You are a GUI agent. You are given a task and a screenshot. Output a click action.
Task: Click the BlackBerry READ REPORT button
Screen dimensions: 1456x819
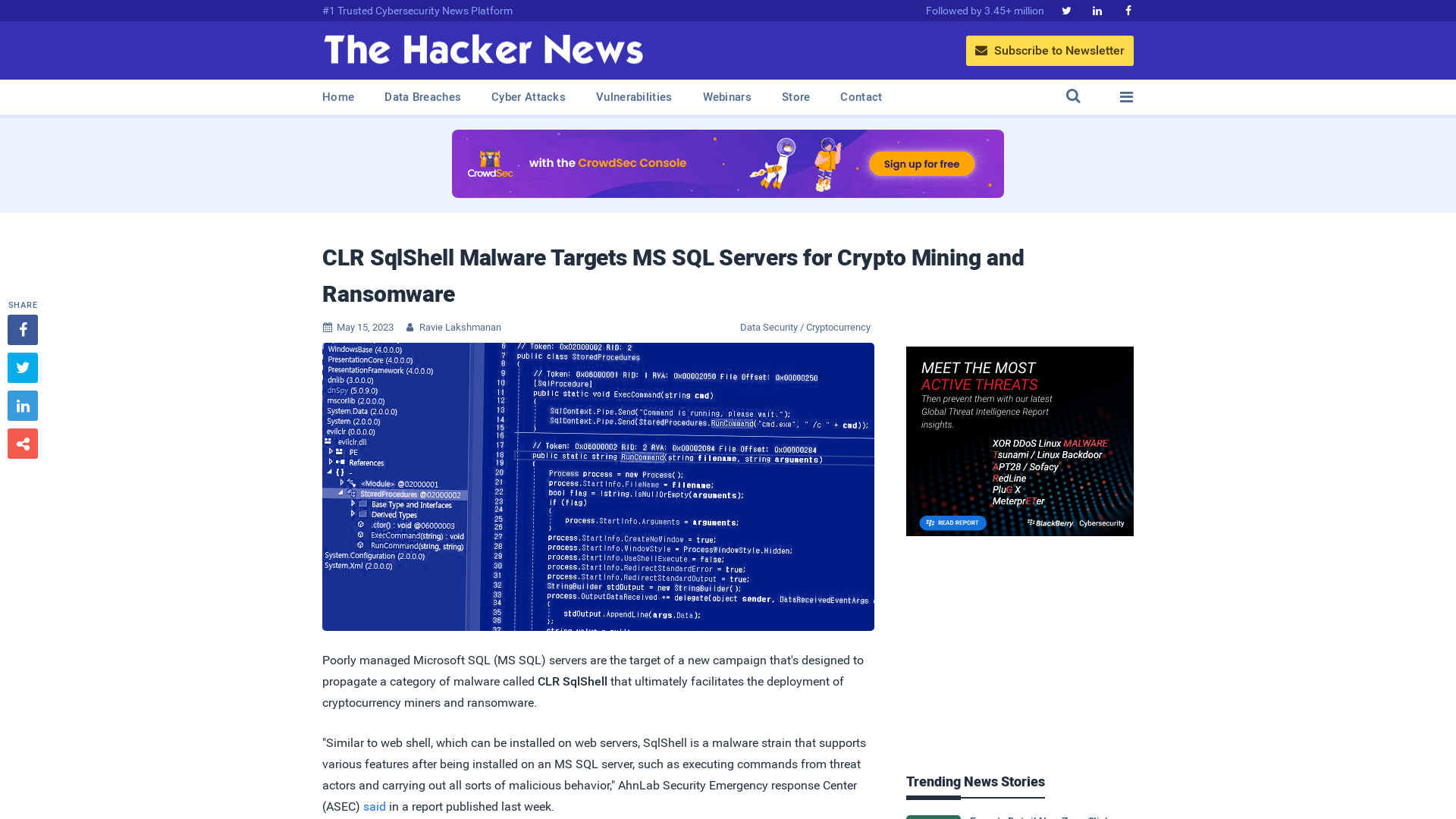(x=952, y=523)
